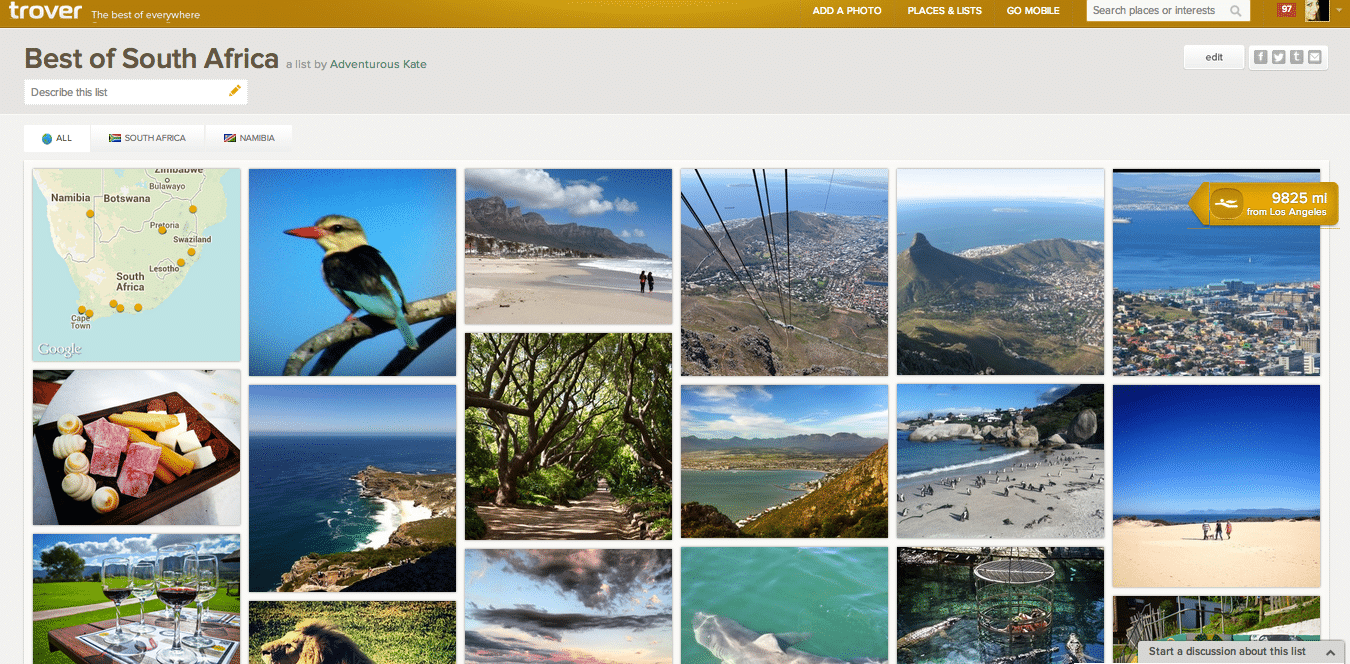Open the shark cage diving photo

click(x=1000, y=605)
